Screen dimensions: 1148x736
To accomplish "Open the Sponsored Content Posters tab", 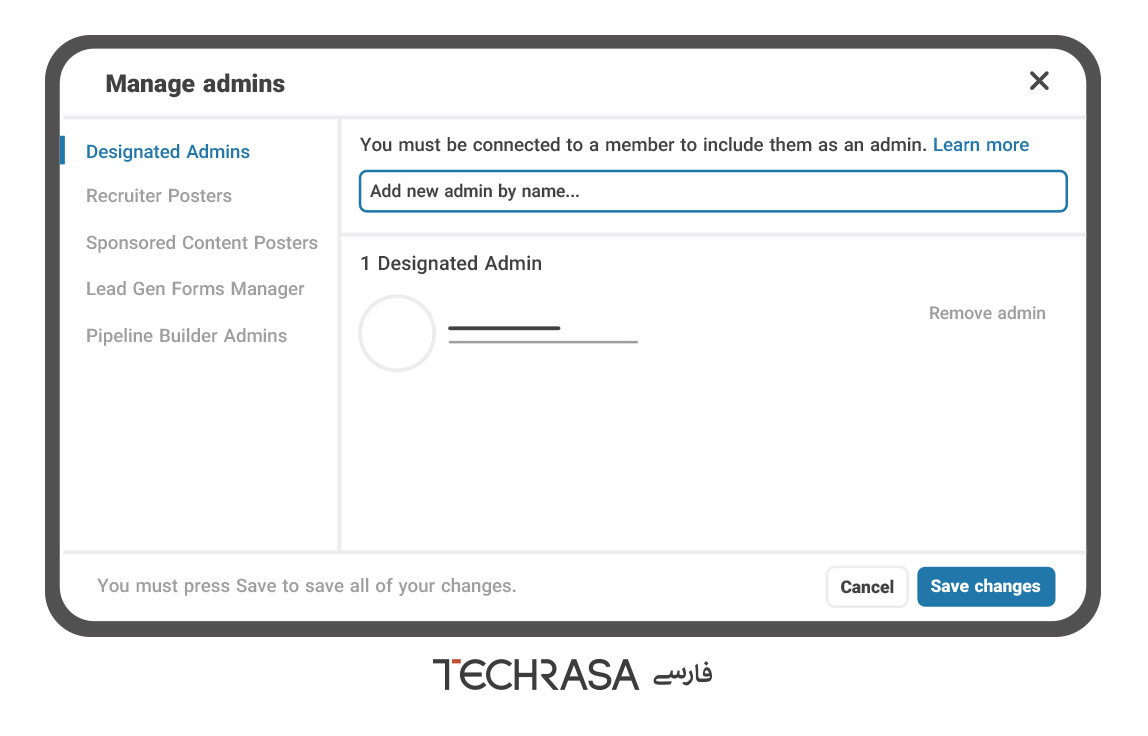I will pos(202,243).
